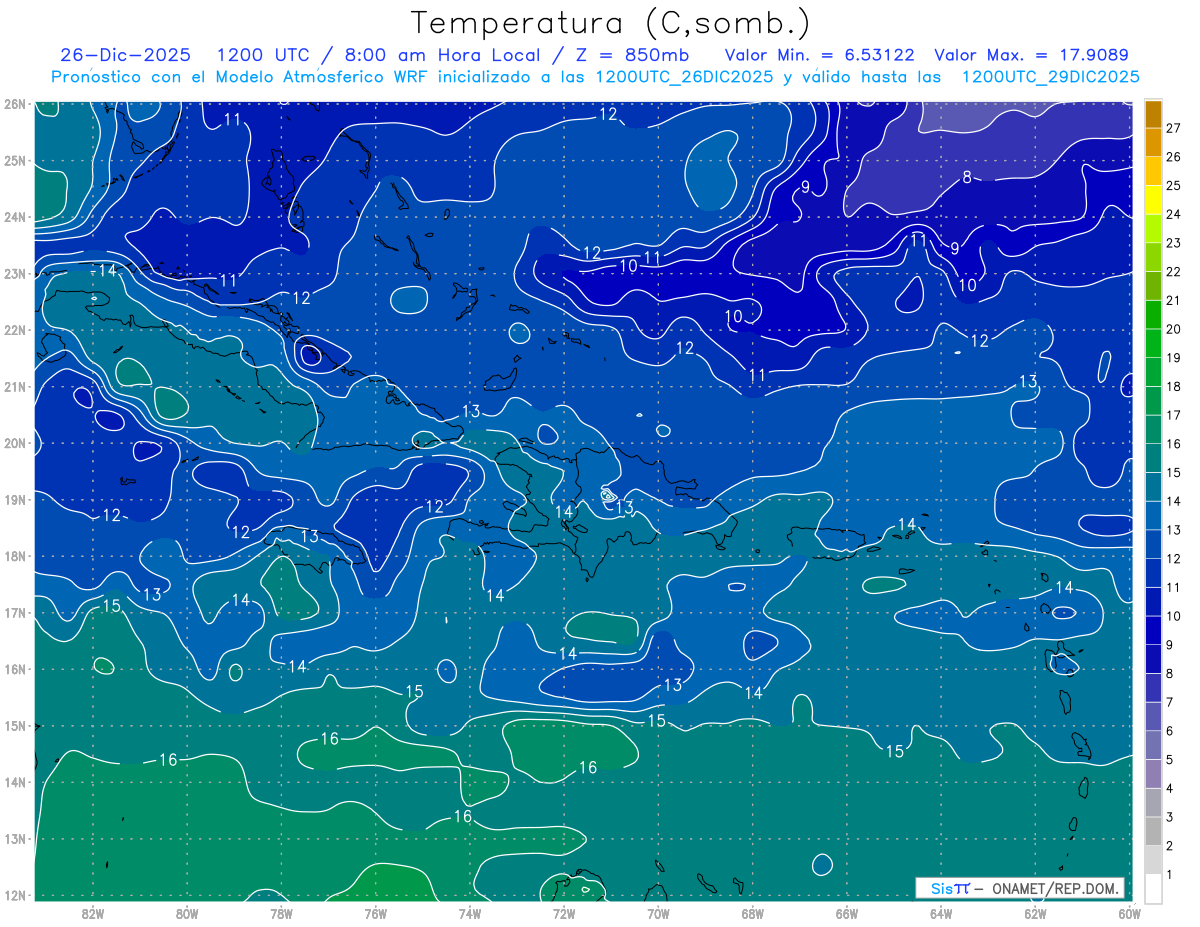Click 'Valor Min. = 6.53122' value
Viewport: 1200px width, 927px height.
pos(819,55)
